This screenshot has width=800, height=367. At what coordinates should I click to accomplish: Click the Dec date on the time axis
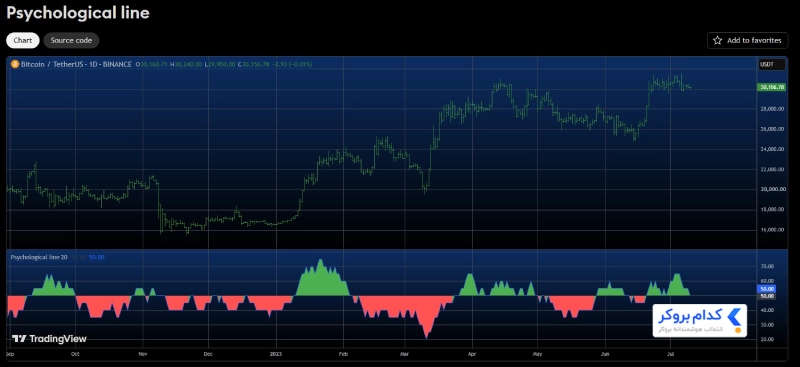pyautogui.click(x=208, y=353)
